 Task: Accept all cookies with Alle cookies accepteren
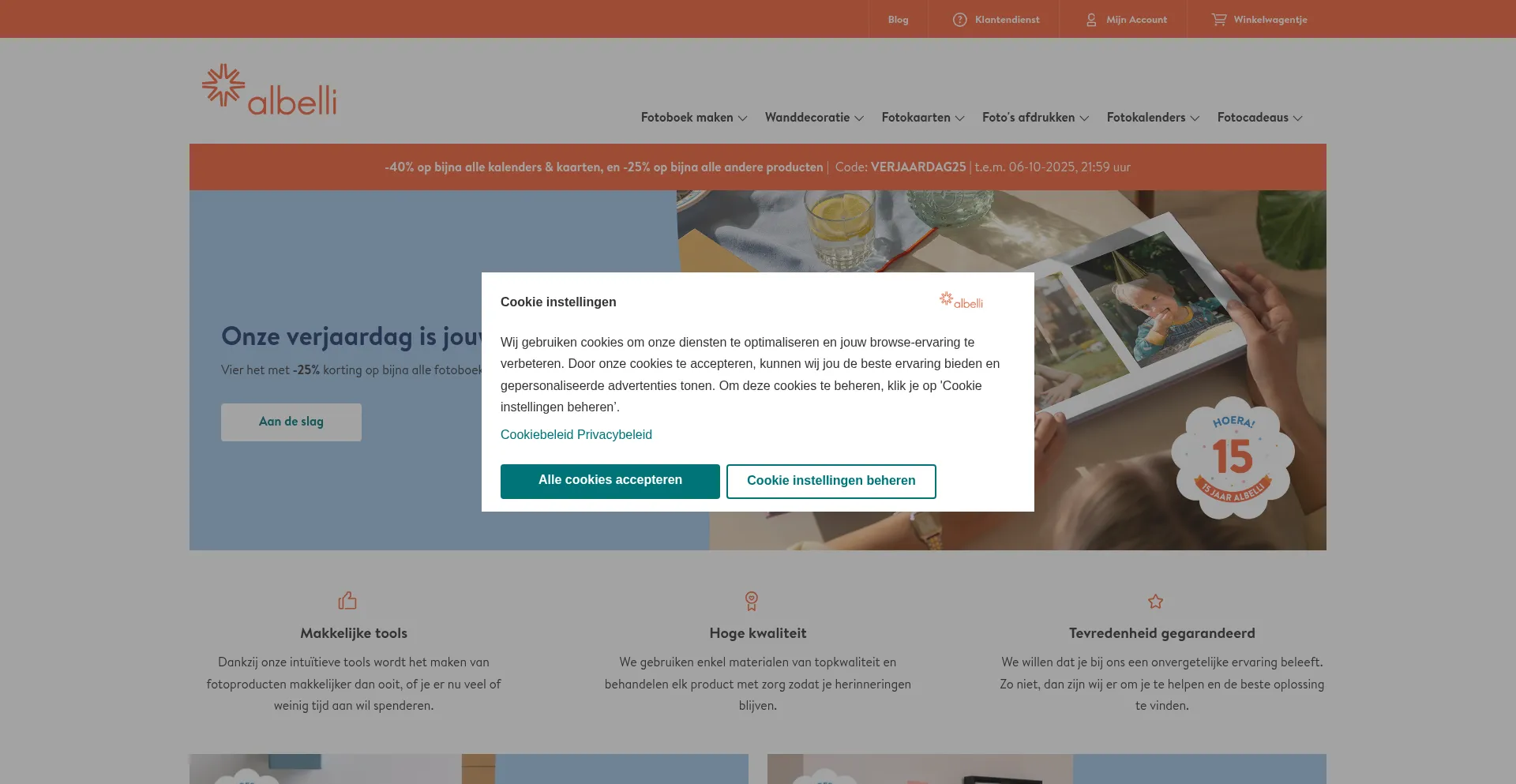tap(610, 482)
